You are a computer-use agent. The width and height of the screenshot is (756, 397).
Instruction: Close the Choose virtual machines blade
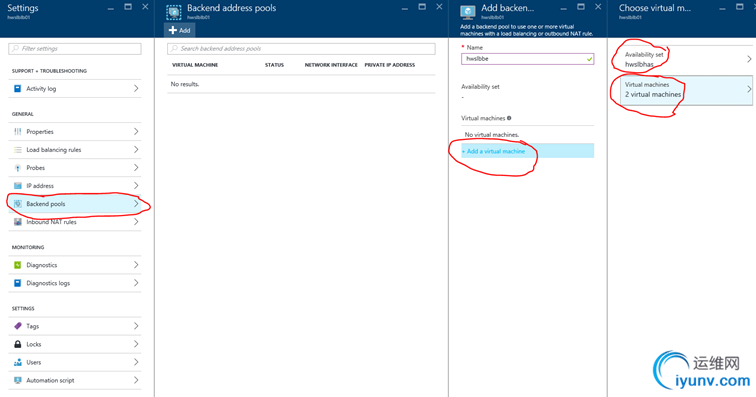pos(755,7)
